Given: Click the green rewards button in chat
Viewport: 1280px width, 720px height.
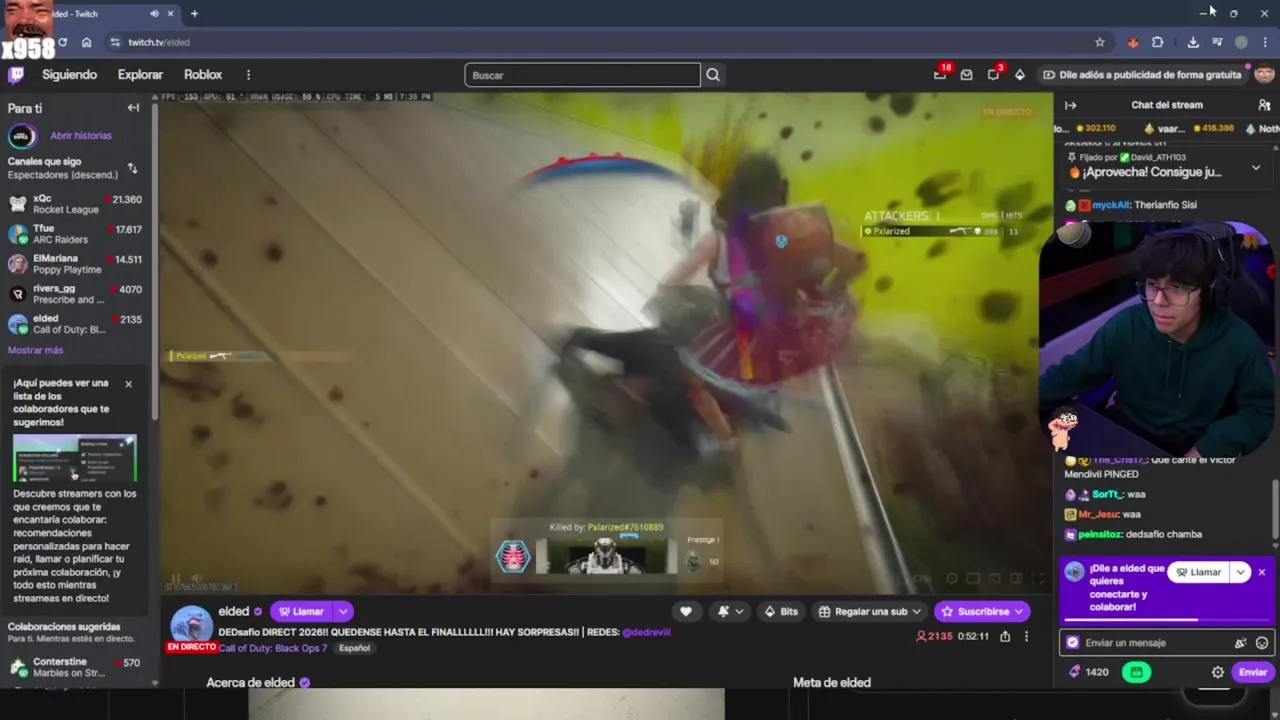Looking at the screenshot, I should [1136, 672].
